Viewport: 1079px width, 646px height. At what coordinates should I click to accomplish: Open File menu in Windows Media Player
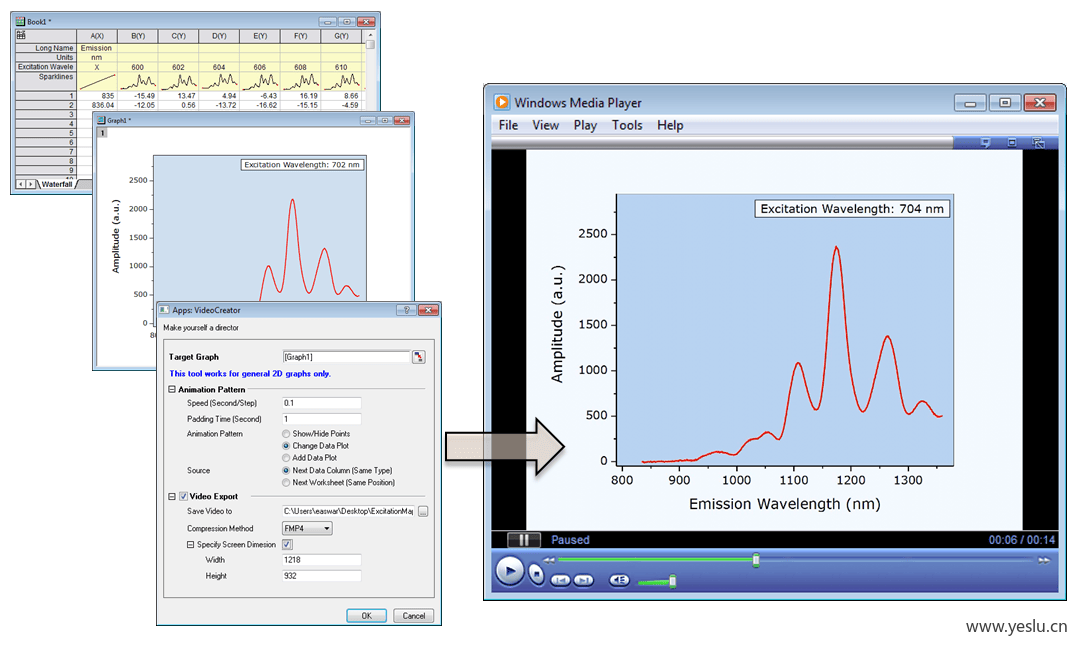tap(509, 125)
